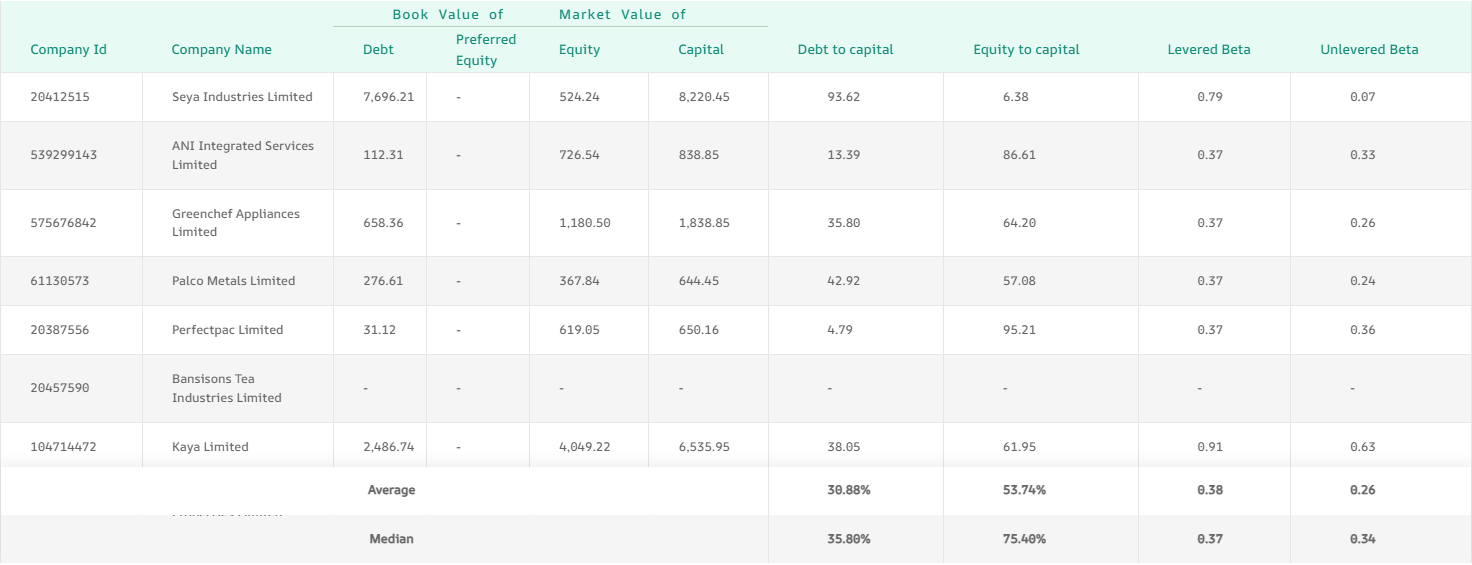
Task: Click the Equity to capital header
Action: click(x=1026, y=50)
